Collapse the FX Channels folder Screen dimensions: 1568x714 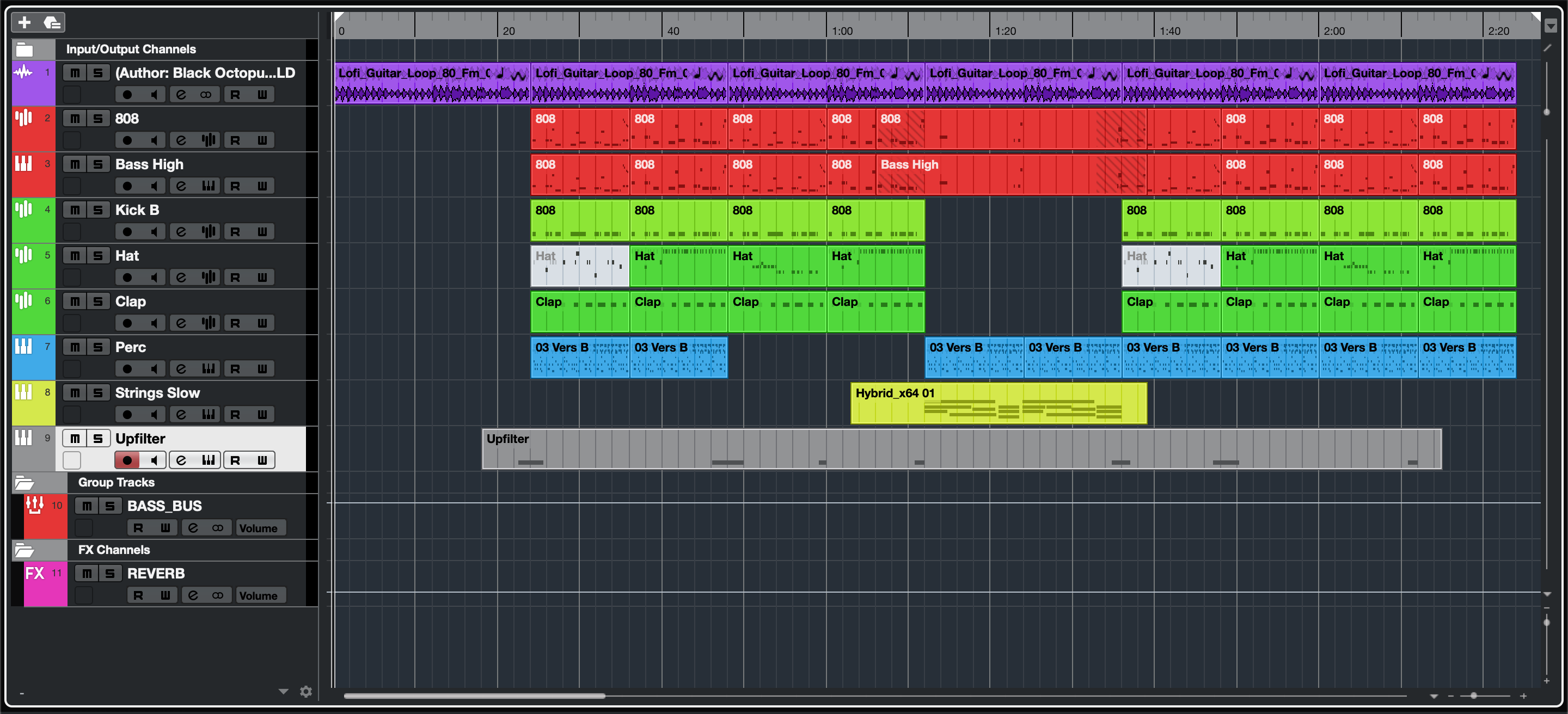click(24, 550)
